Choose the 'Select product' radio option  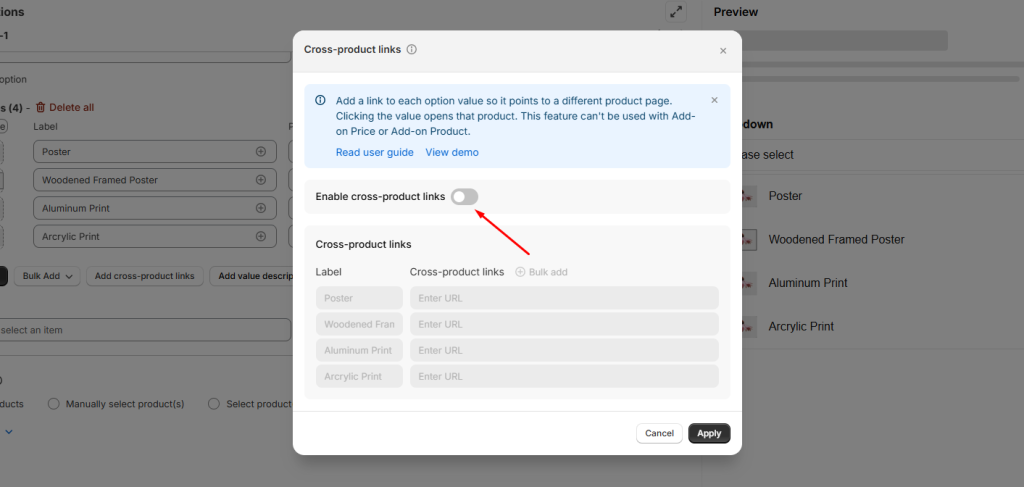coord(214,404)
